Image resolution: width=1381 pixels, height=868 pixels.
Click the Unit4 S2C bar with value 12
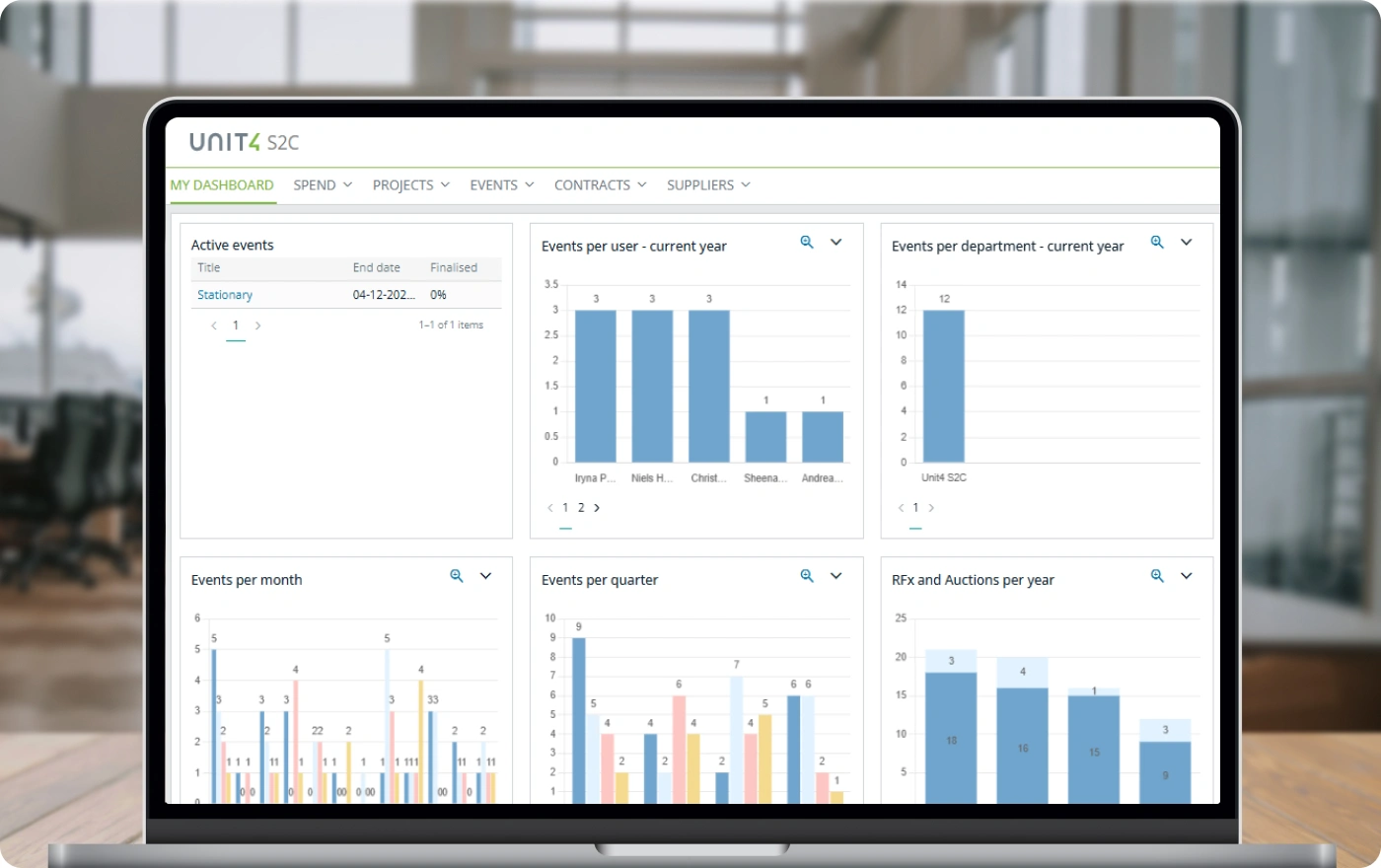coord(944,386)
